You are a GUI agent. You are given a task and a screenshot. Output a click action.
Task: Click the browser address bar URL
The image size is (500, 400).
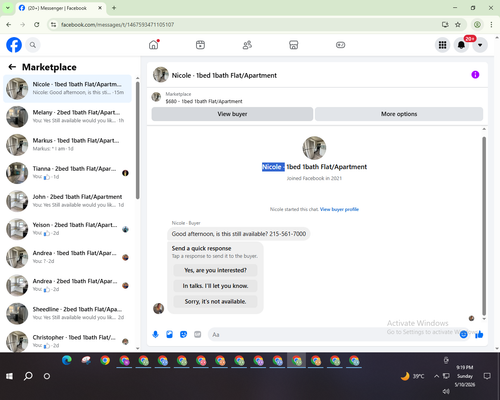click(117, 25)
